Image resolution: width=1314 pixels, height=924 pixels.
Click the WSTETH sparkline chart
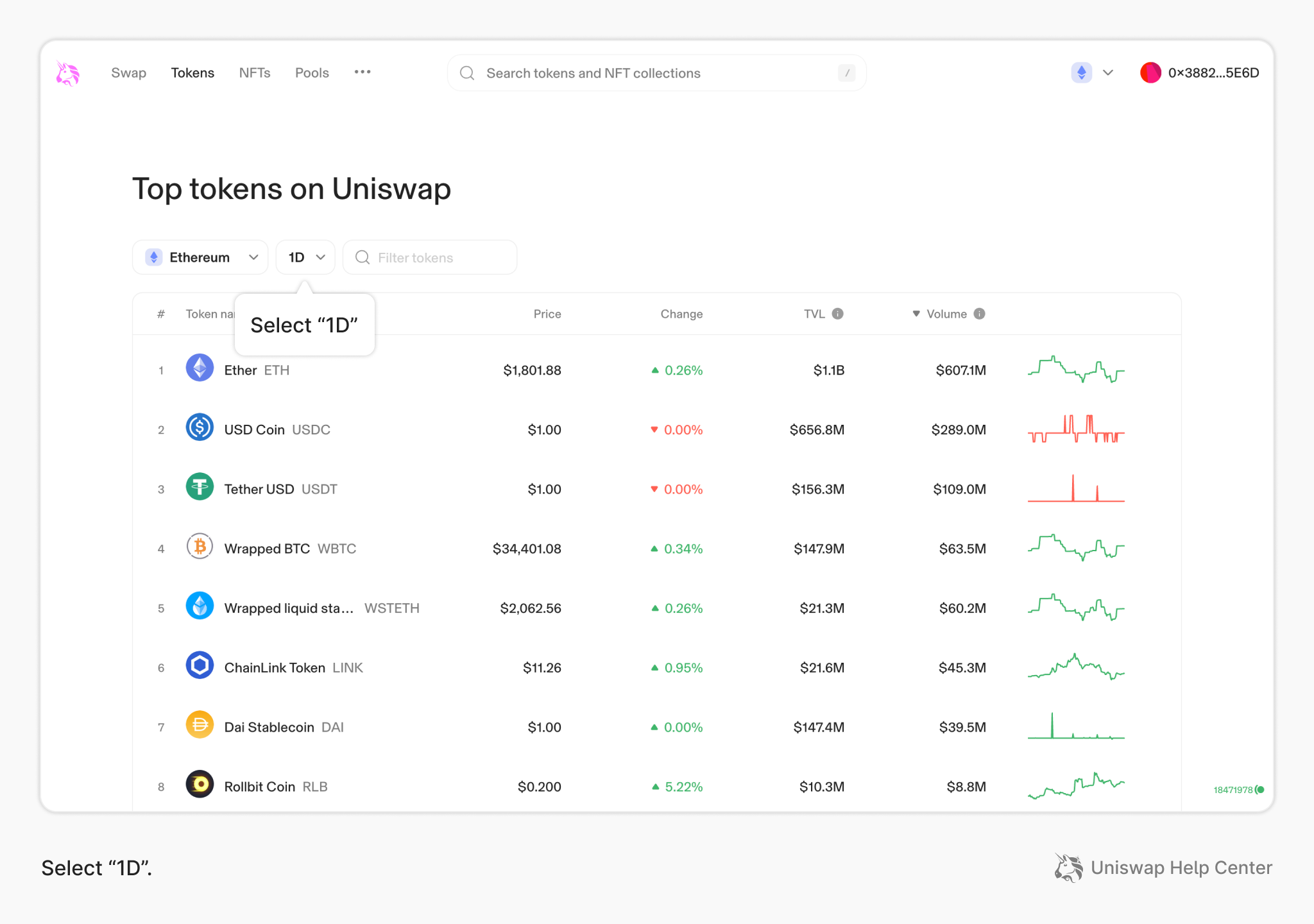(1076, 608)
